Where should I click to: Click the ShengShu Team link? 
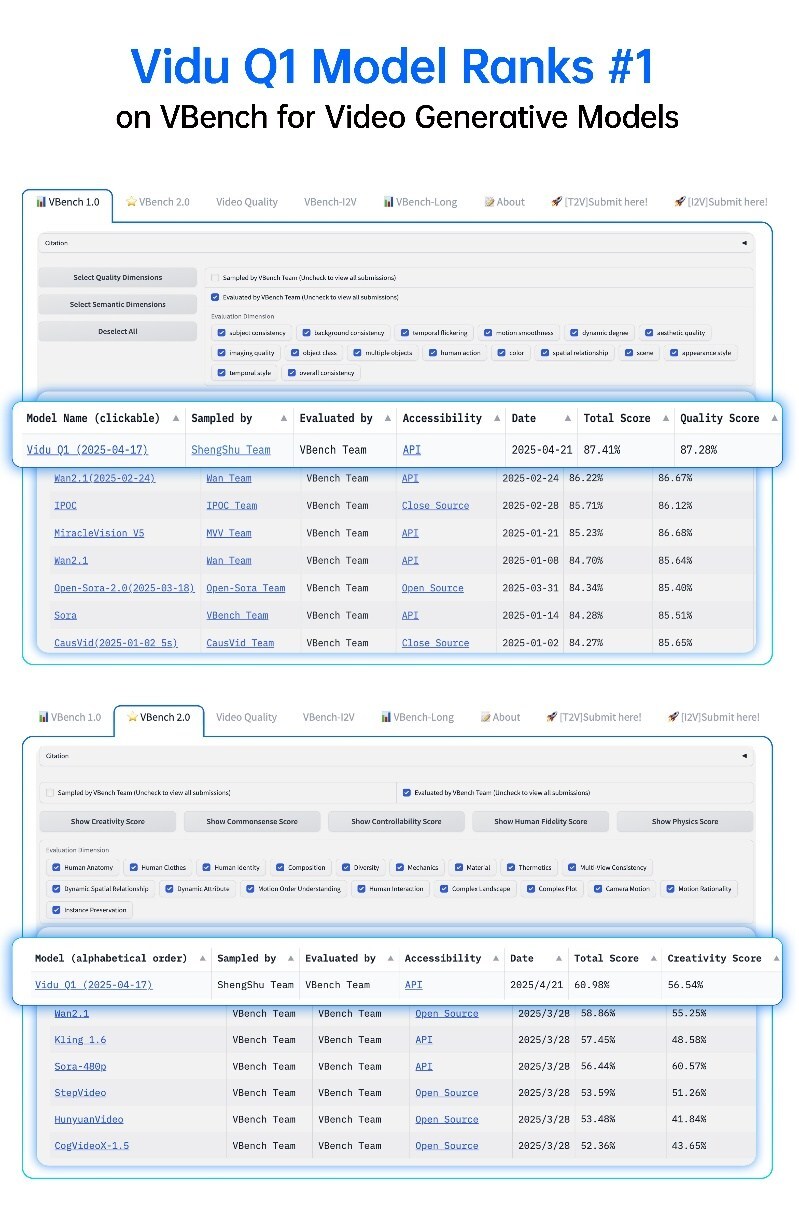click(230, 450)
